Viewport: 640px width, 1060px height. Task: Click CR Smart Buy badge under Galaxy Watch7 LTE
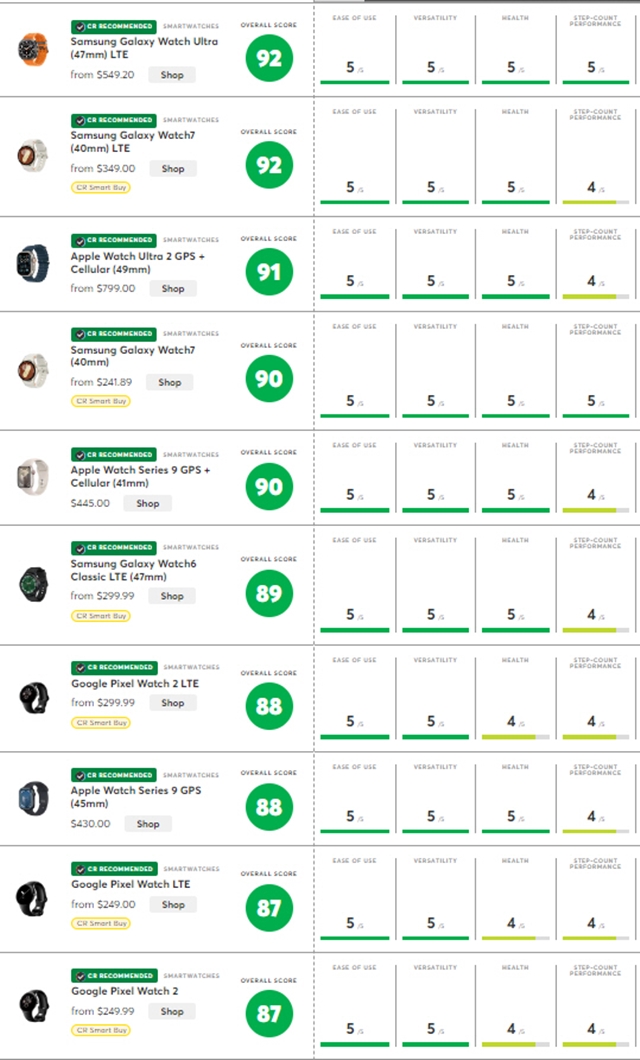tap(101, 187)
